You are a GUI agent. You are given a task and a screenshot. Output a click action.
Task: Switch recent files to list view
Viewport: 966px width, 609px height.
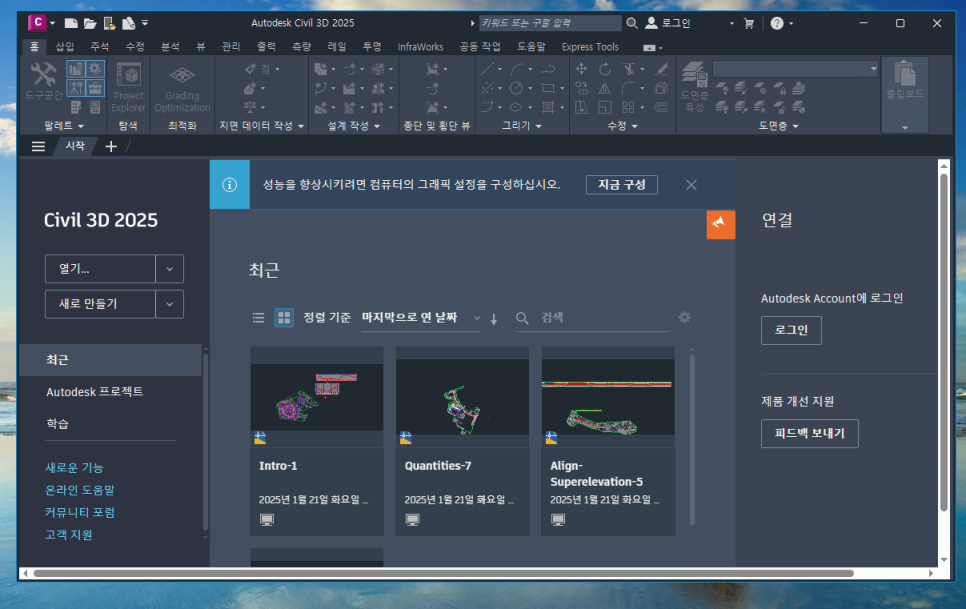coord(258,318)
